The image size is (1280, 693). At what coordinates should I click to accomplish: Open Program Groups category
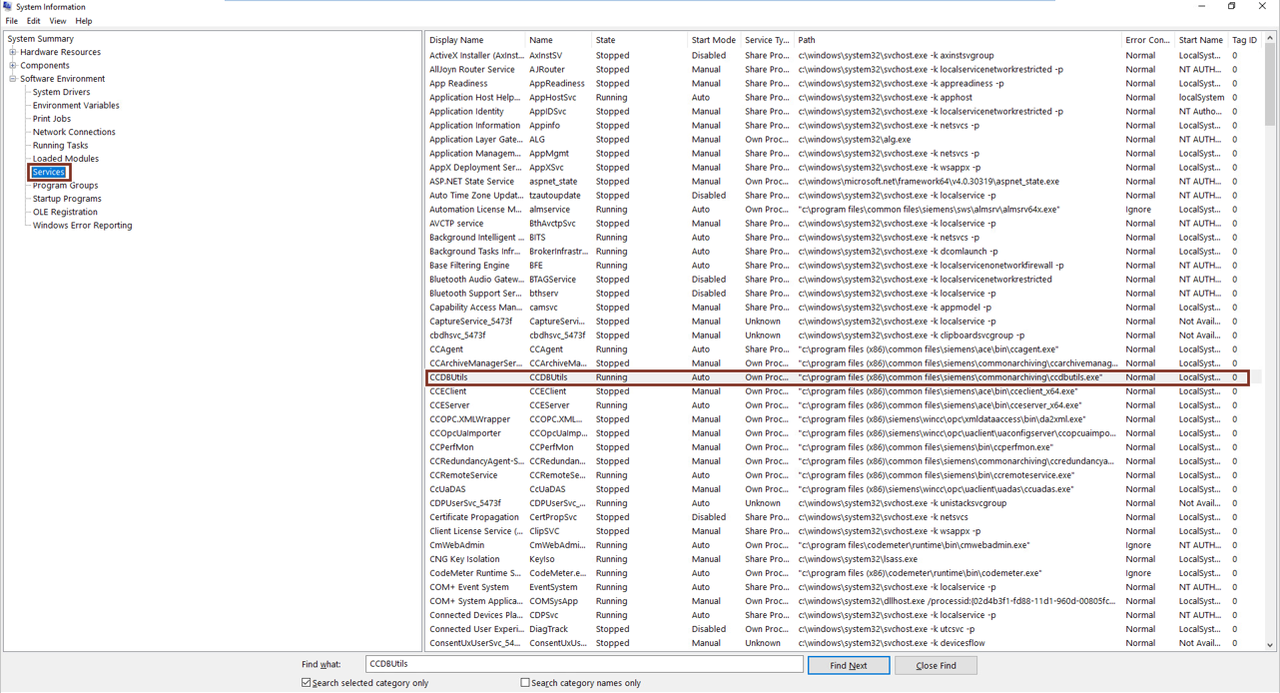coord(65,185)
